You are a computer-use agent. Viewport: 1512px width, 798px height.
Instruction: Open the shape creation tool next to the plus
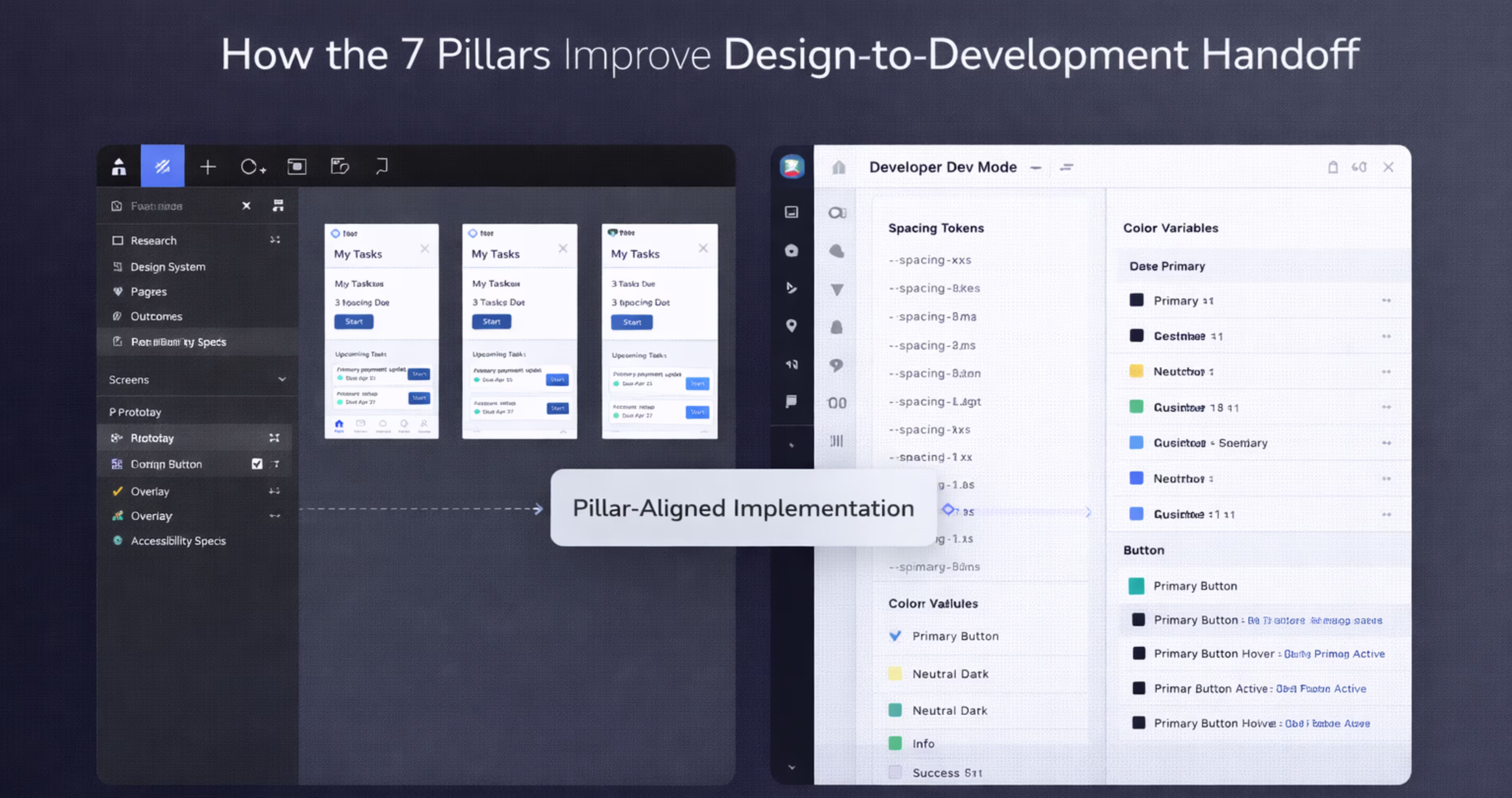tap(252, 166)
